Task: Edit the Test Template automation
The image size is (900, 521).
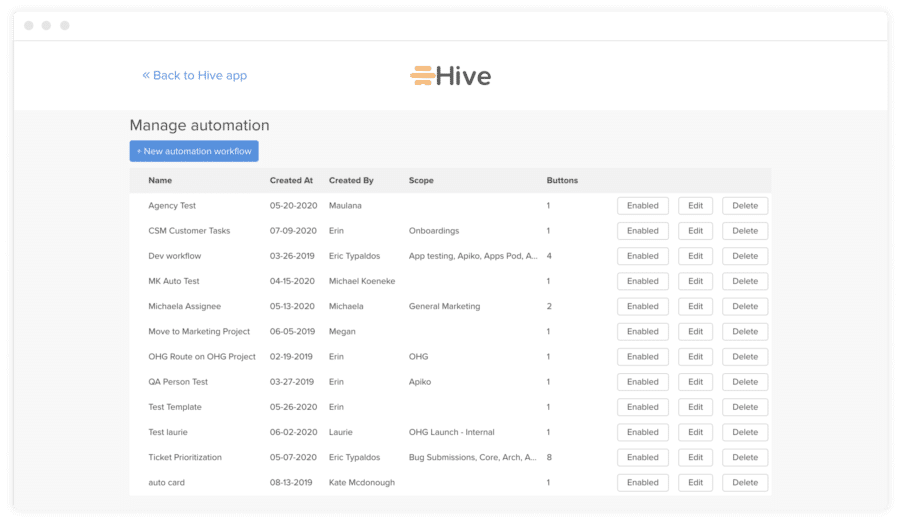Action: pos(695,407)
